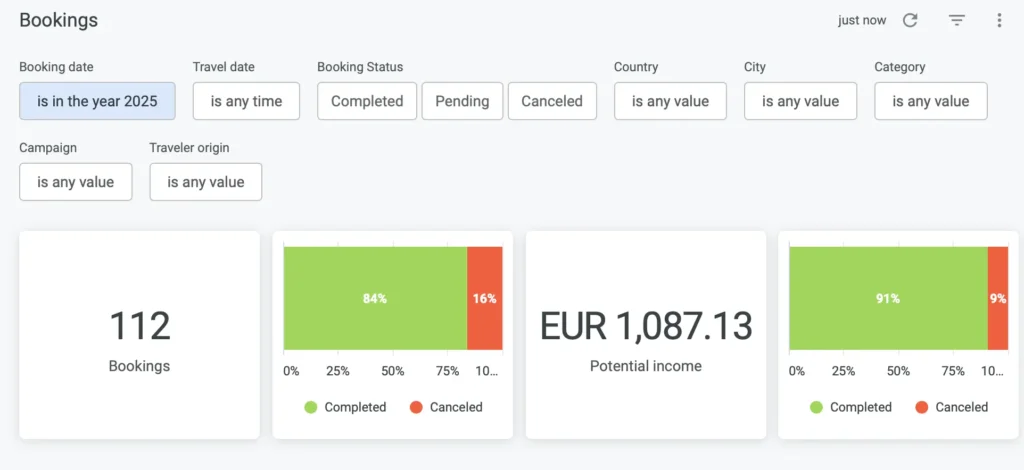Screen dimensions: 1024x470
Task: Click the green 84% completed bar segment
Action: 375,298
